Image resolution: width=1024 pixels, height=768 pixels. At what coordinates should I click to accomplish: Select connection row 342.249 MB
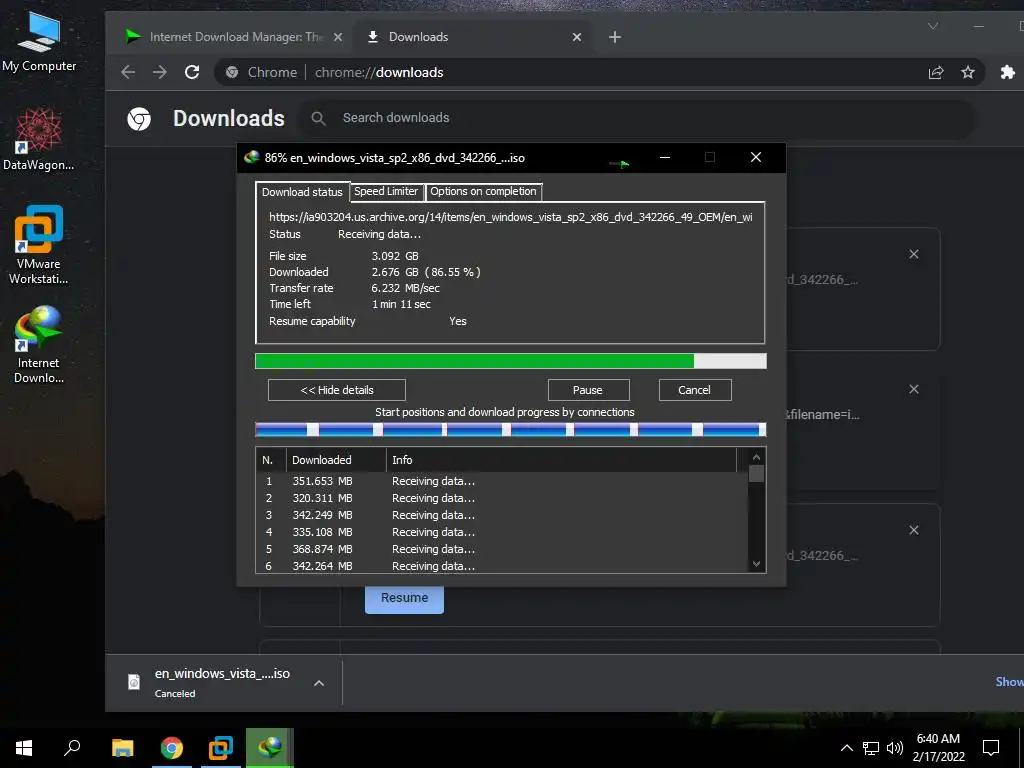coord(502,515)
